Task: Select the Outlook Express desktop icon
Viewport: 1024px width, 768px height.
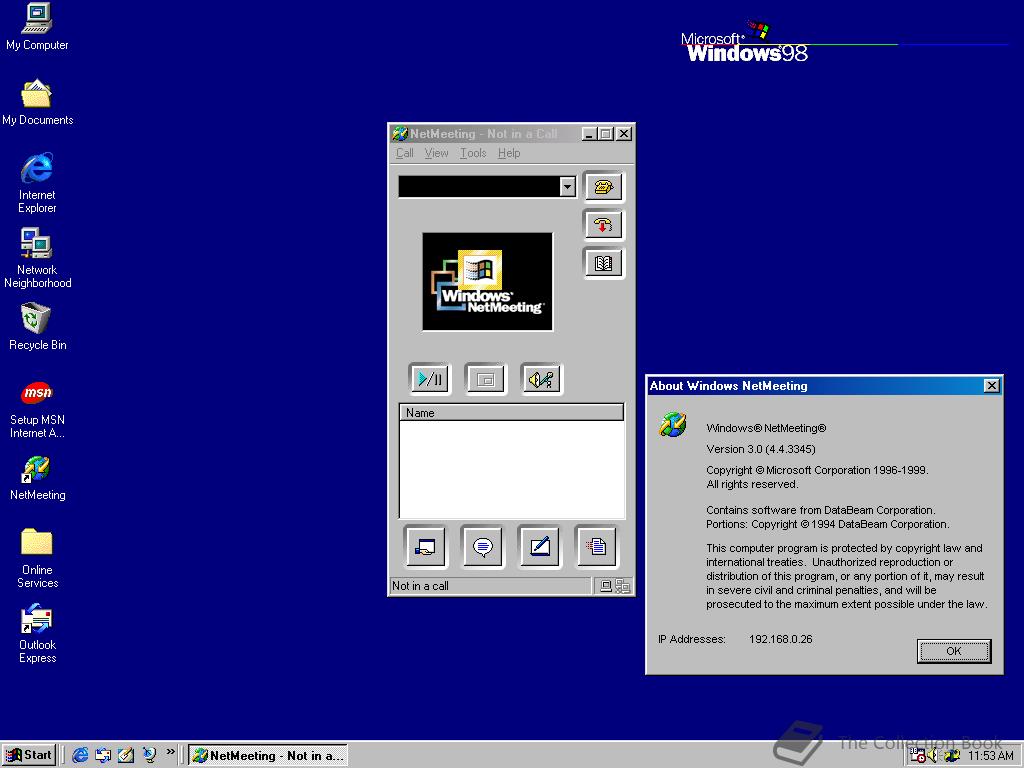Action: pos(37,633)
